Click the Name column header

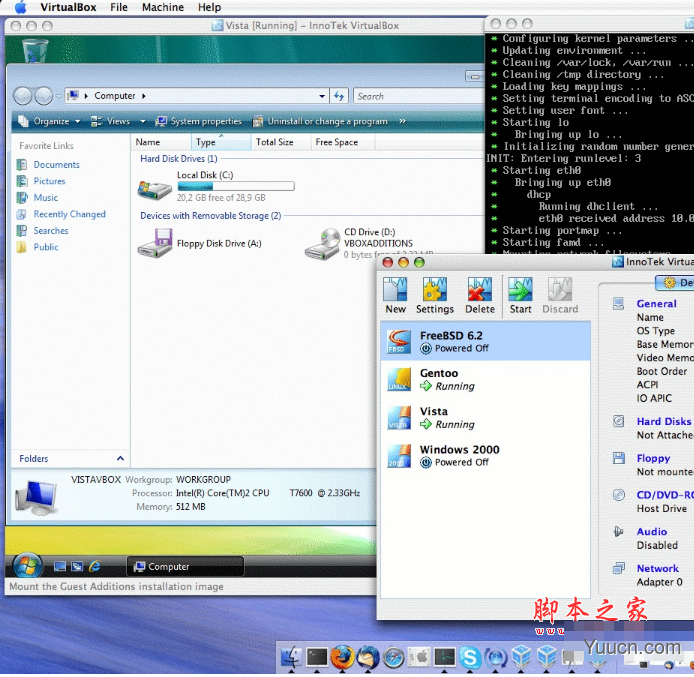(162, 142)
